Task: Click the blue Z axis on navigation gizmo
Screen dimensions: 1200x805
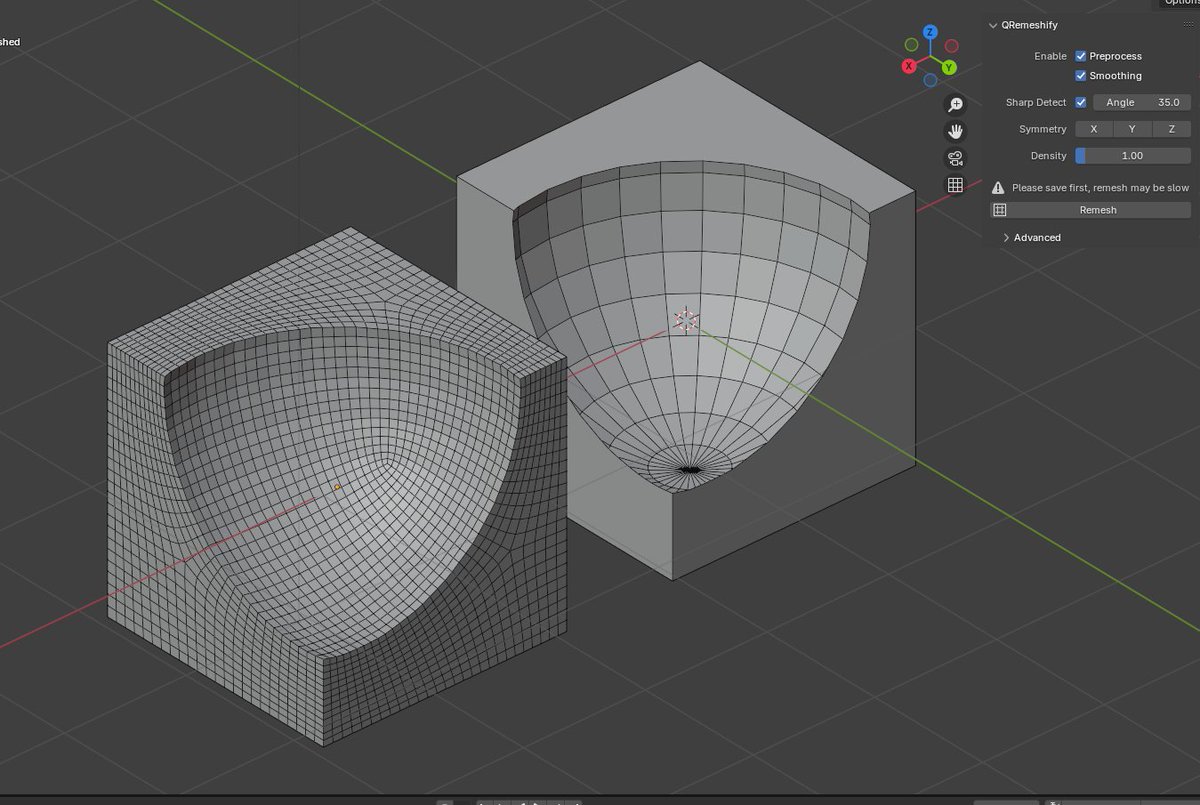Action: click(x=930, y=33)
